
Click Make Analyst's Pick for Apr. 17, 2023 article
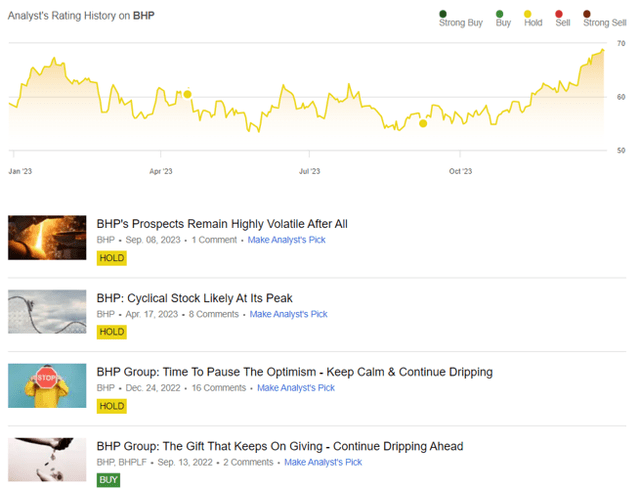tap(288, 314)
